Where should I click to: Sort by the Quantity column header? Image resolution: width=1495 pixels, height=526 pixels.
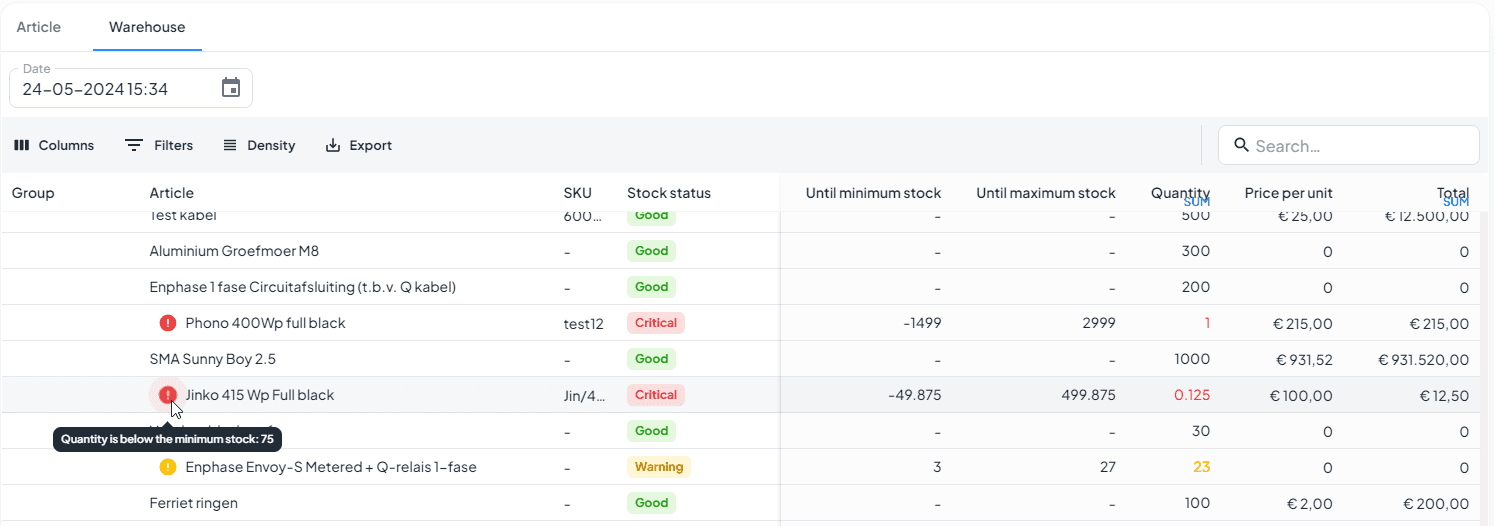coord(1179,193)
